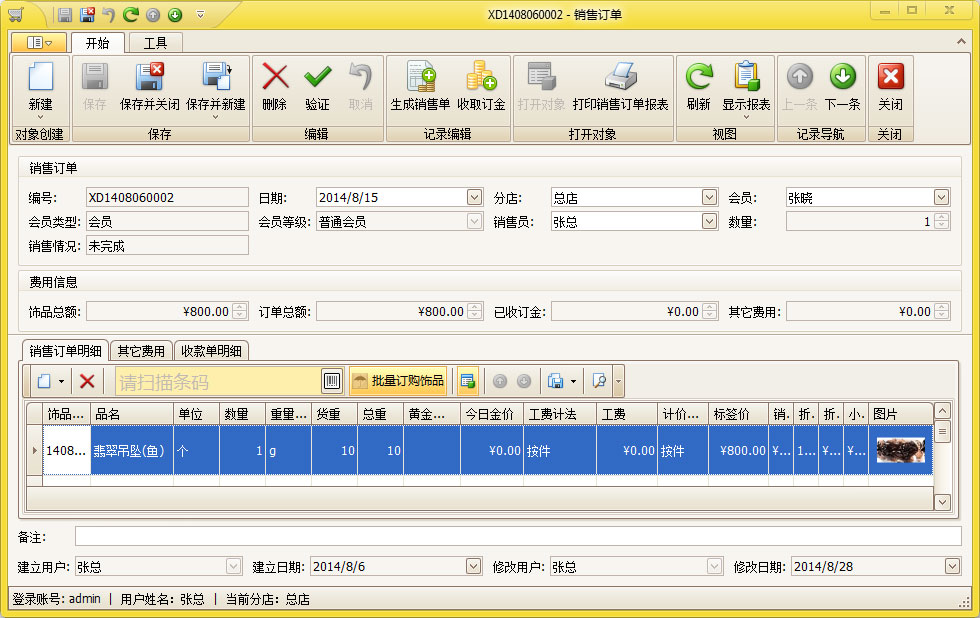Click 打印销售订单报表 printer icon
980x618 pixels.
(620, 77)
